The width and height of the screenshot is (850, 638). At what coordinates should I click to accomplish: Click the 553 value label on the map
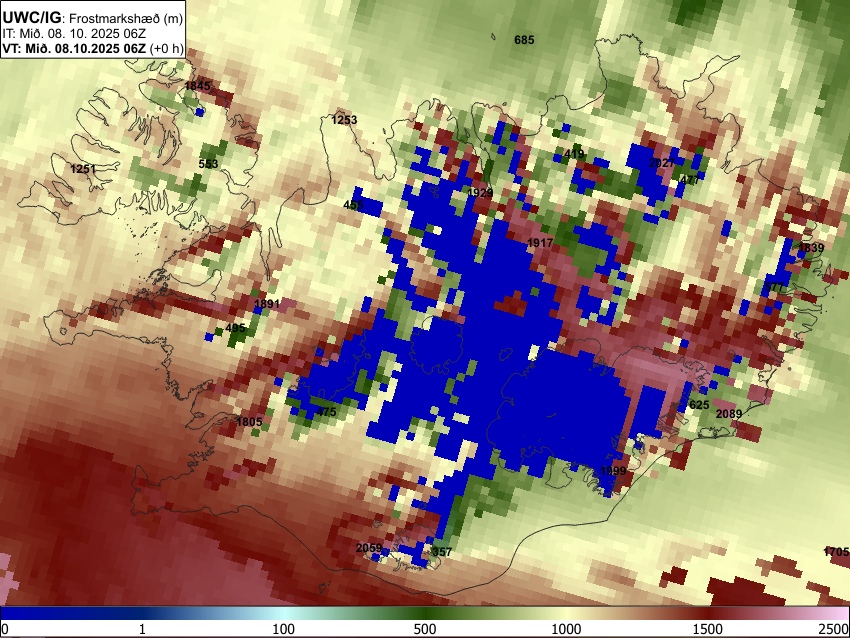[209, 164]
